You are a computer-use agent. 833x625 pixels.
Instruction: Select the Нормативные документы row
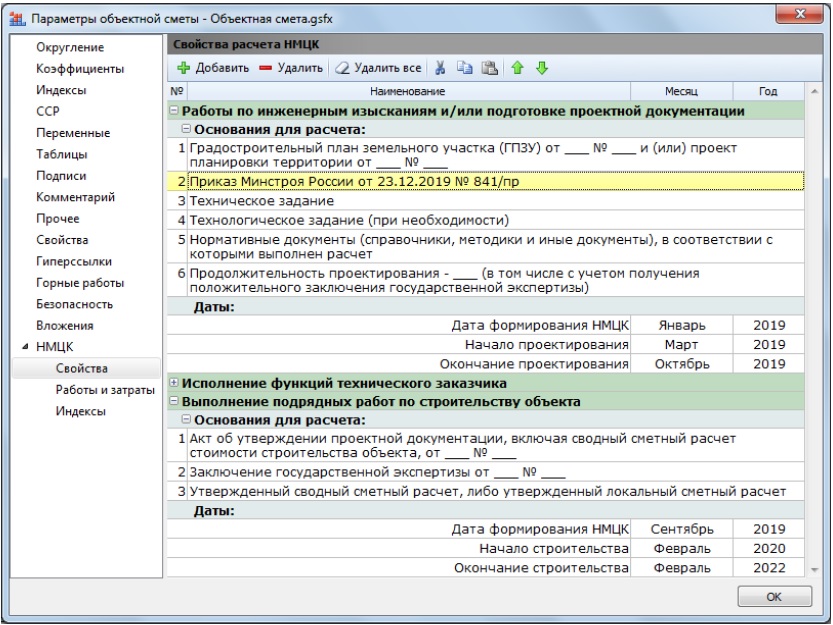coord(486,246)
